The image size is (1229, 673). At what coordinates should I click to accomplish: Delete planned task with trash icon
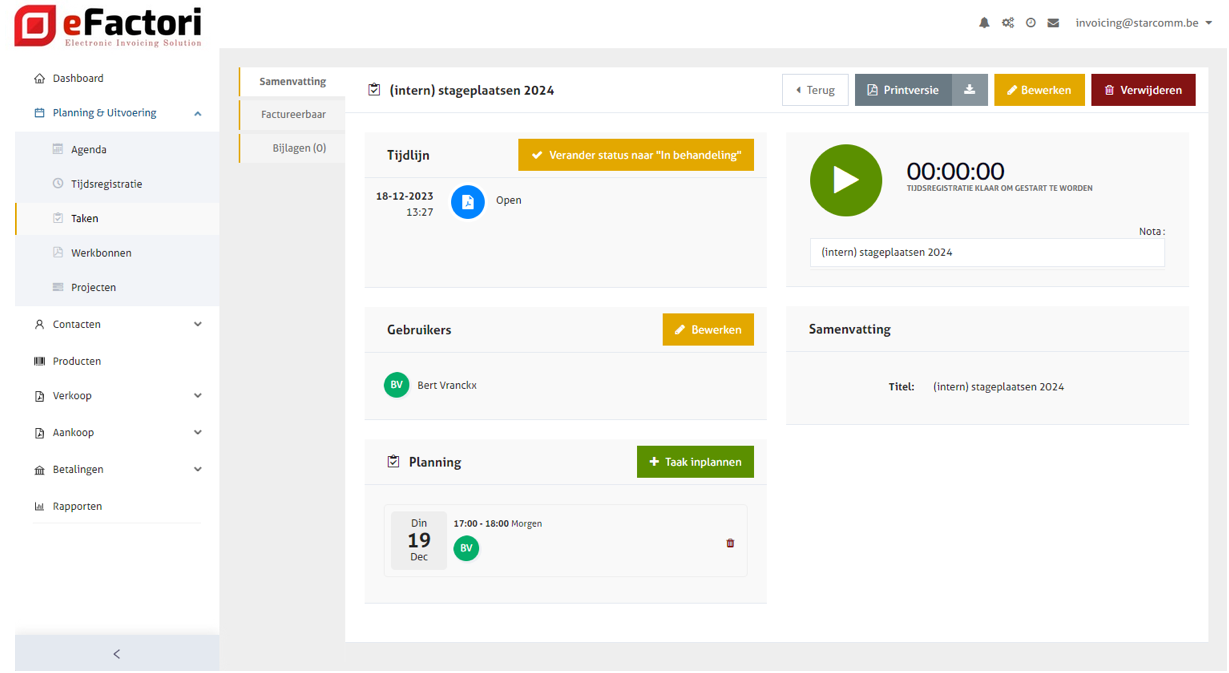730,543
